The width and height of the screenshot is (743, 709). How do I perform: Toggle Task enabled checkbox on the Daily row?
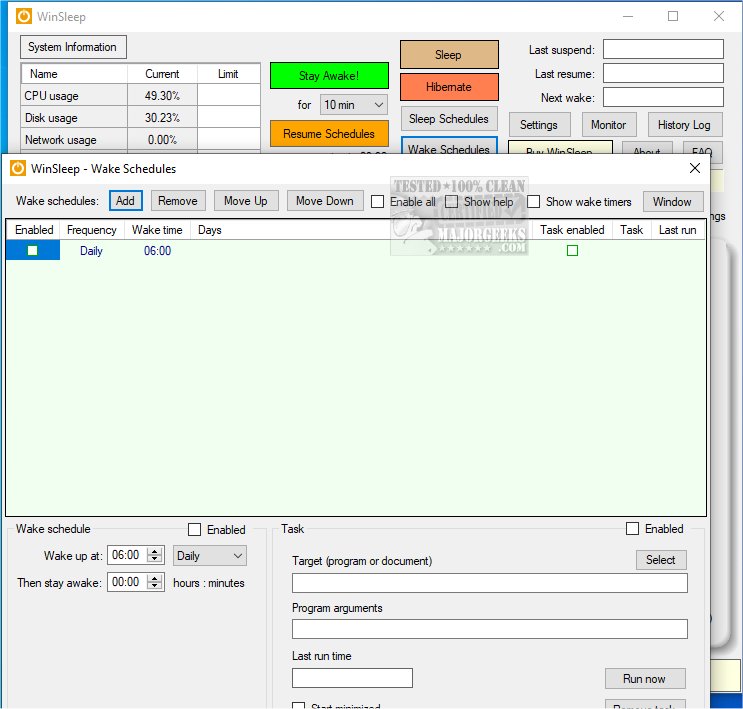[x=572, y=250]
